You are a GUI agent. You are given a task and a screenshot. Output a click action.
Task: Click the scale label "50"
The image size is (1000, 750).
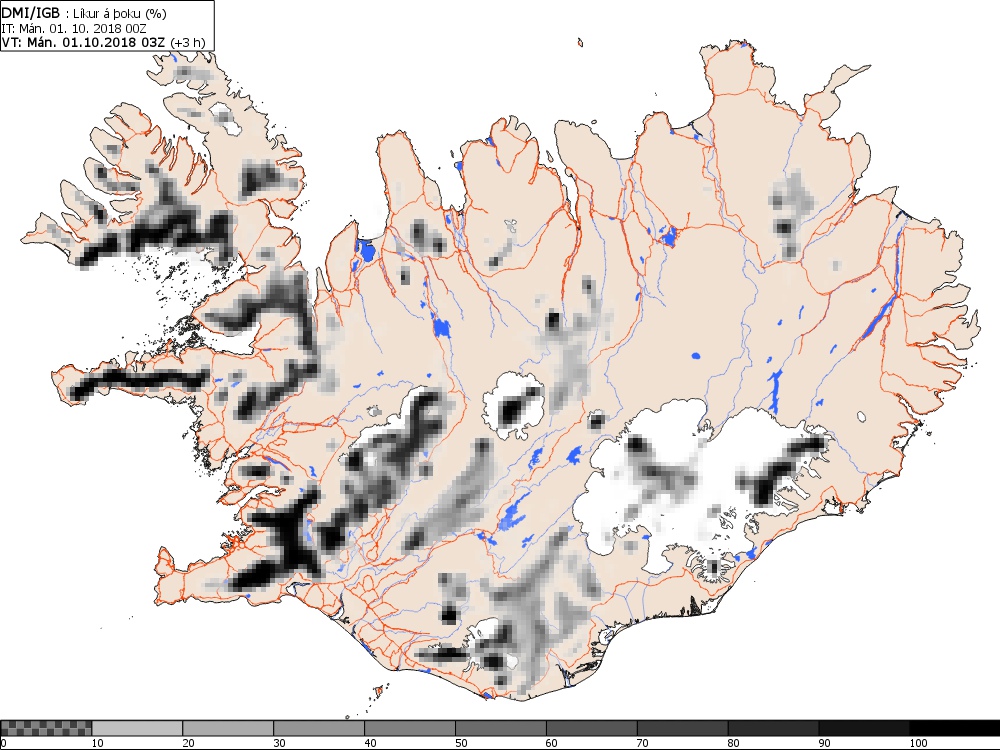(x=461, y=743)
